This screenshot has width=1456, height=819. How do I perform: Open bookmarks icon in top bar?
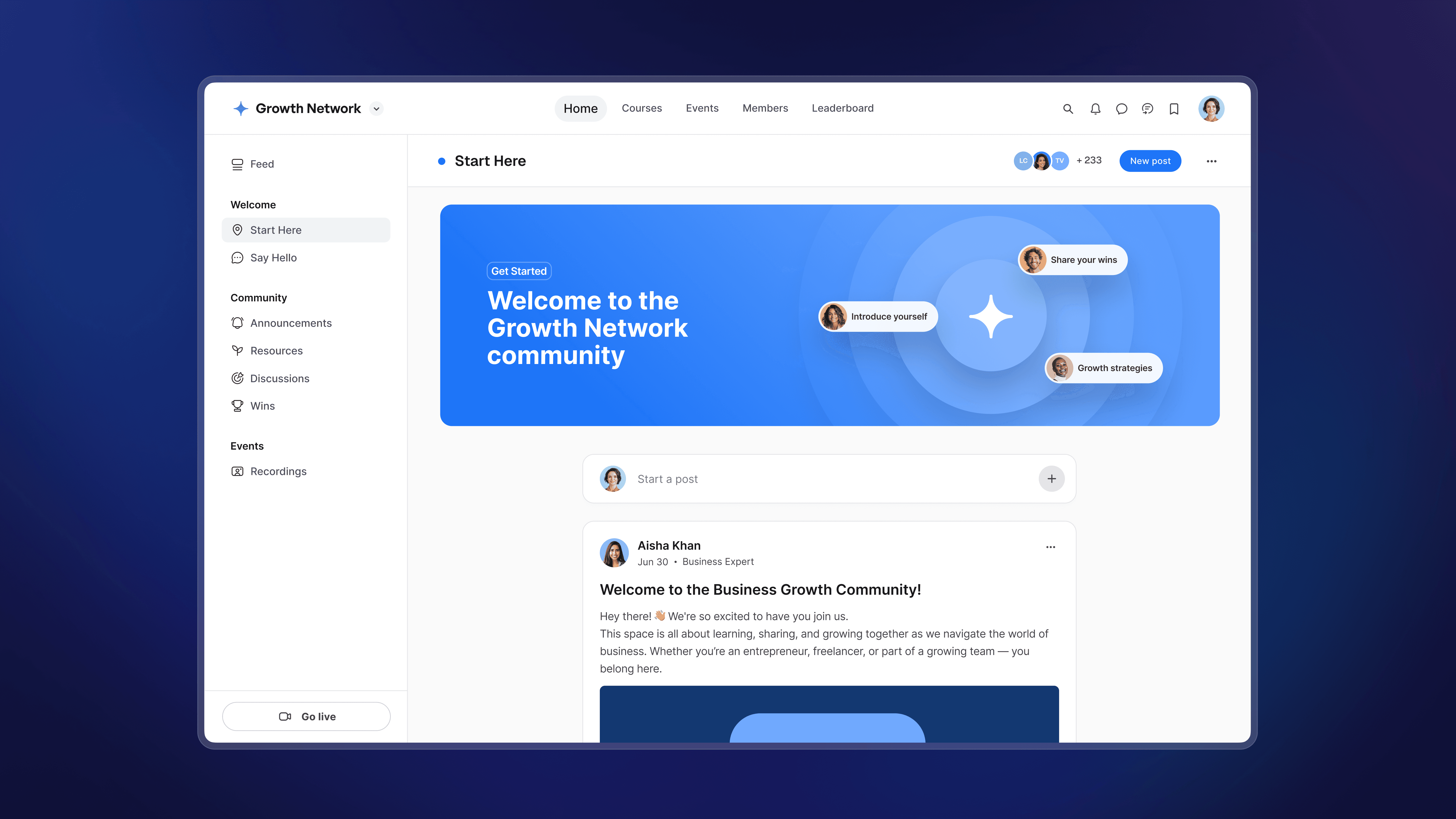(x=1174, y=108)
